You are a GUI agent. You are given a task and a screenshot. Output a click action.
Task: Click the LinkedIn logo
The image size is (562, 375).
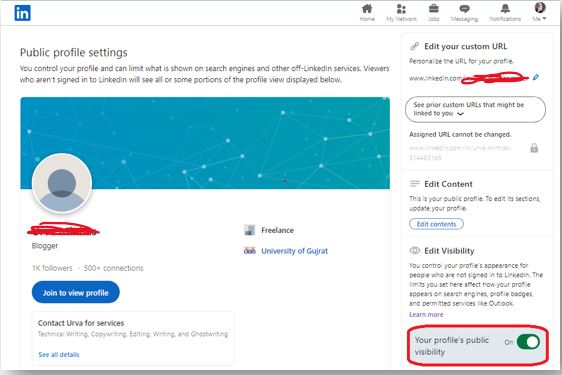[x=22, y=13]
